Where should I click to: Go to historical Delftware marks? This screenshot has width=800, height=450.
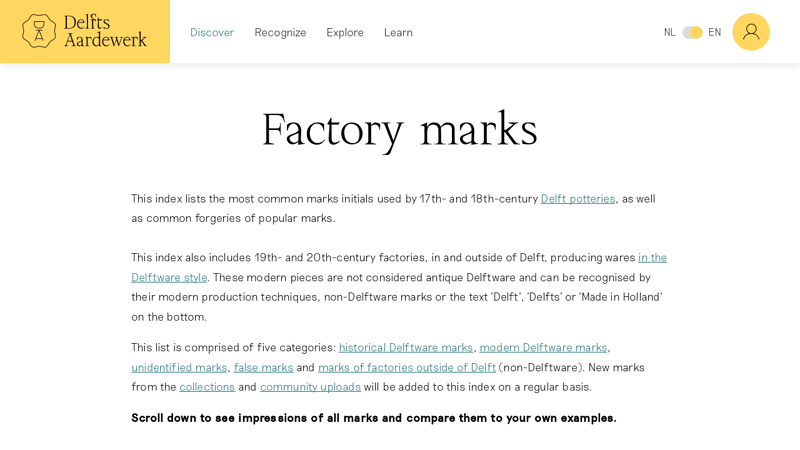[x=406, y=347]
